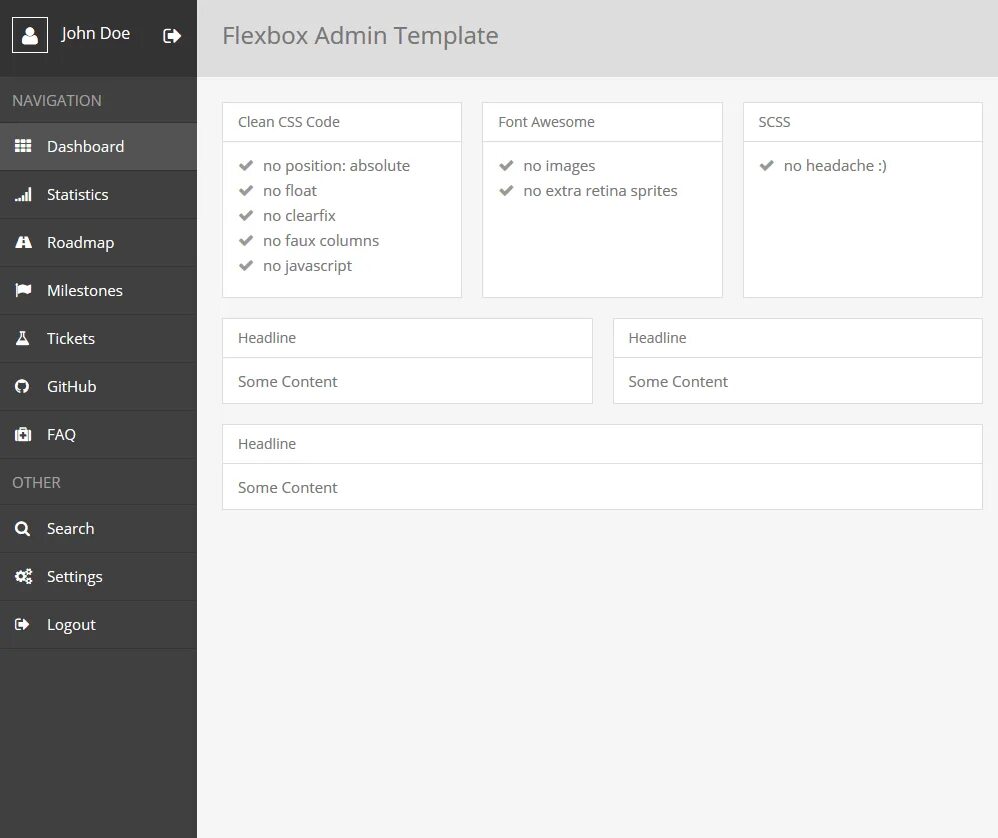Click the checkmark beside "no float"

click(x=246, y=190)
